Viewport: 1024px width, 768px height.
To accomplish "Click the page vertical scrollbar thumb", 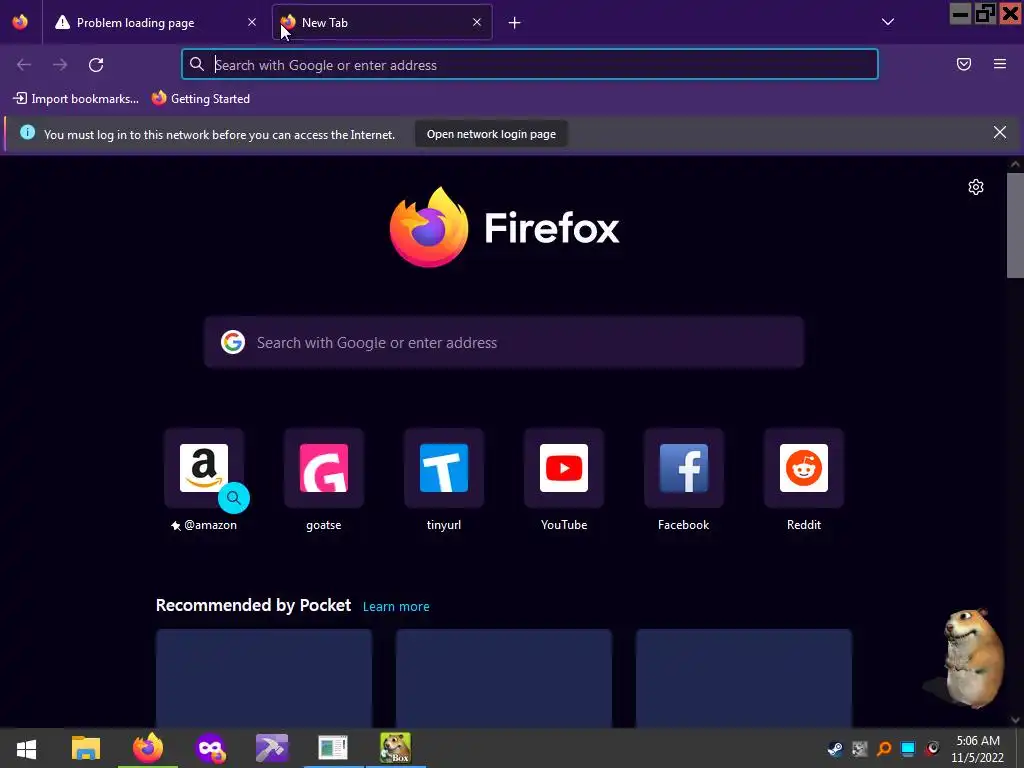I will pyautogui.click(x=1015, y=225).
